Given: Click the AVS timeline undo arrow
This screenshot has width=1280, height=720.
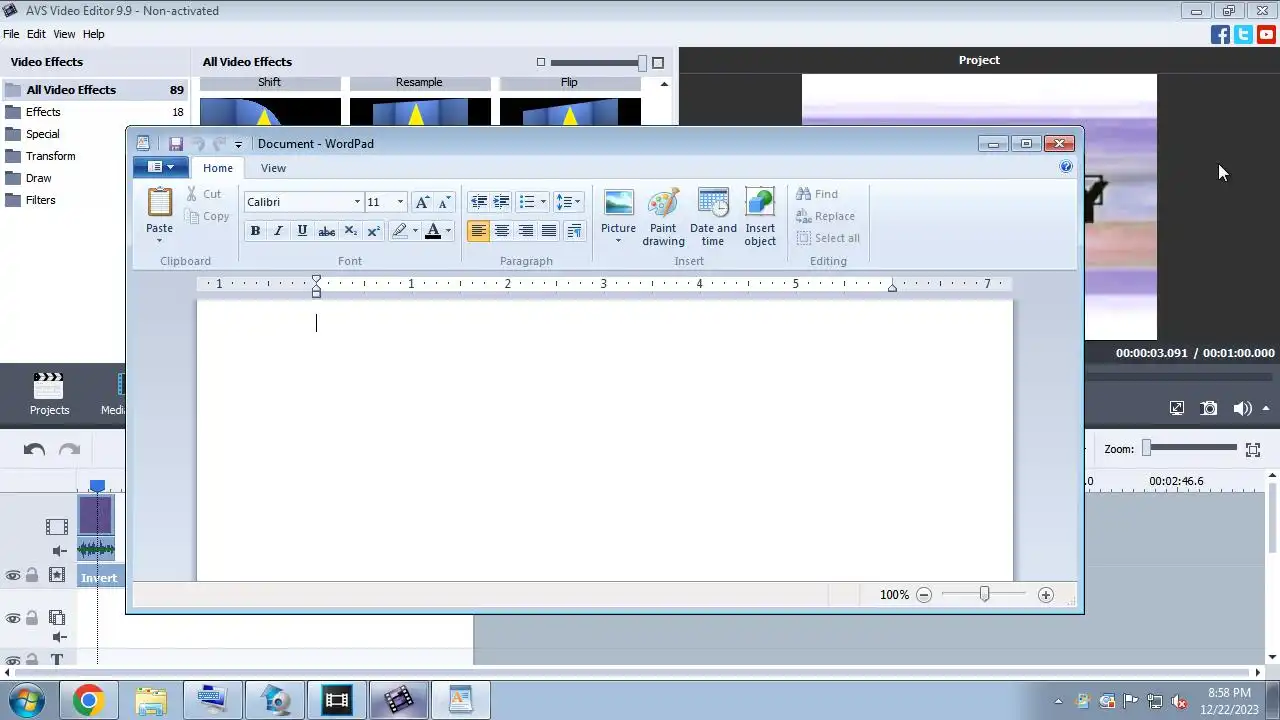Looking at the screenshot, I should 34,450.
